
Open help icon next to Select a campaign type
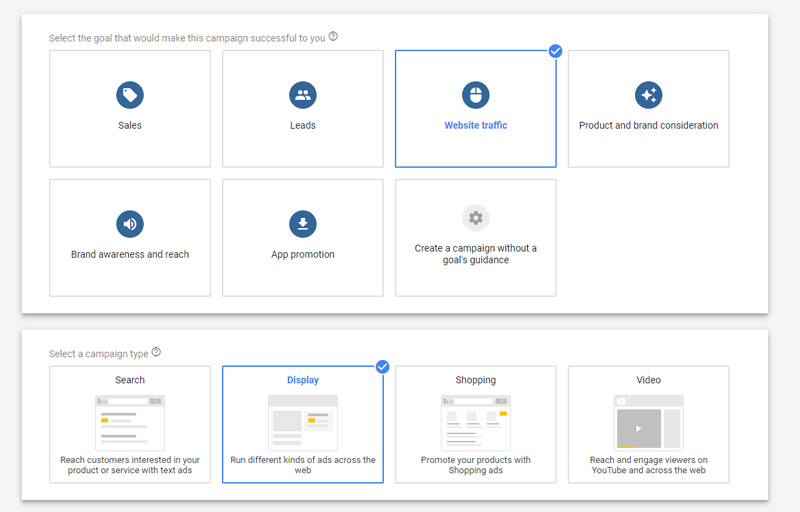pyautogui.click(x=156, y=352)
